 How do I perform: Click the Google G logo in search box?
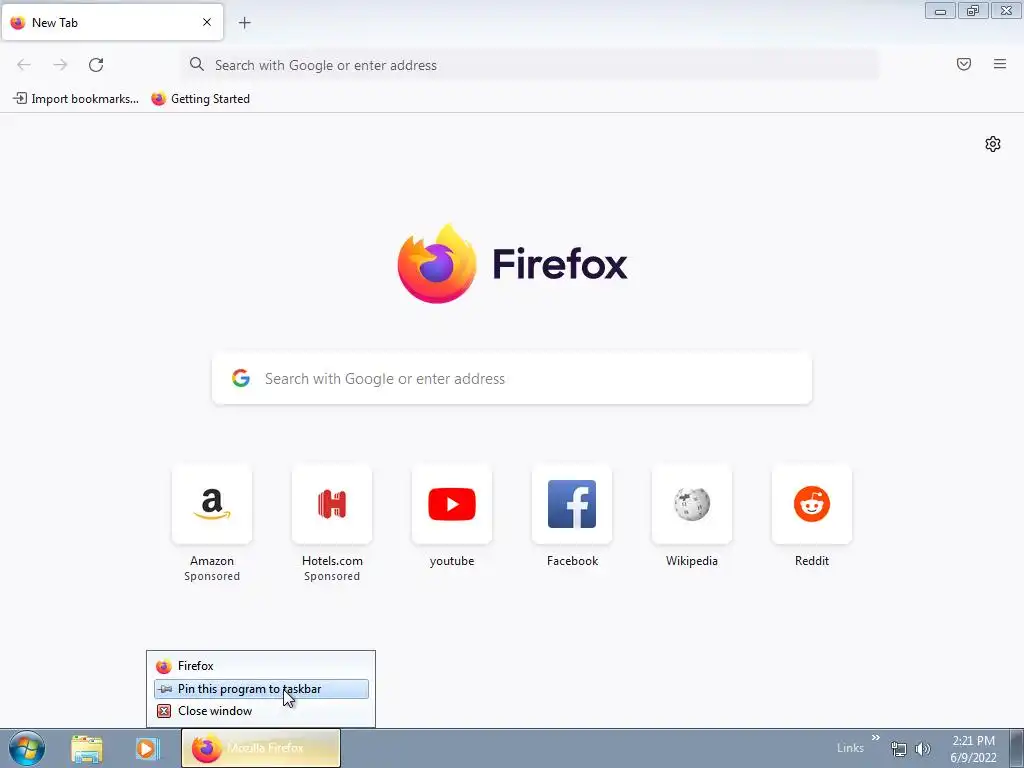(241, 378)
